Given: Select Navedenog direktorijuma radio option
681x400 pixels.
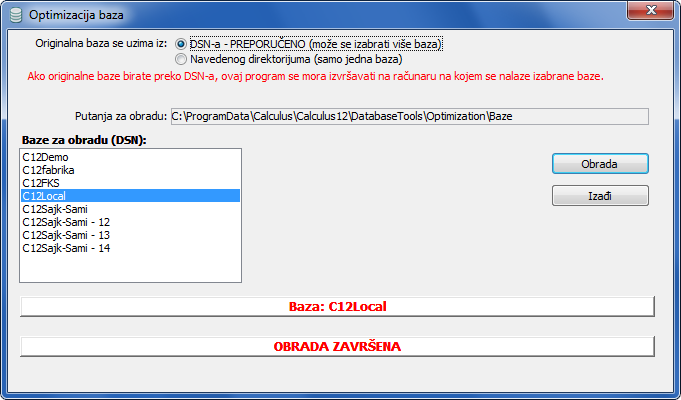Looking at the screenshot, I should point(181,59).
